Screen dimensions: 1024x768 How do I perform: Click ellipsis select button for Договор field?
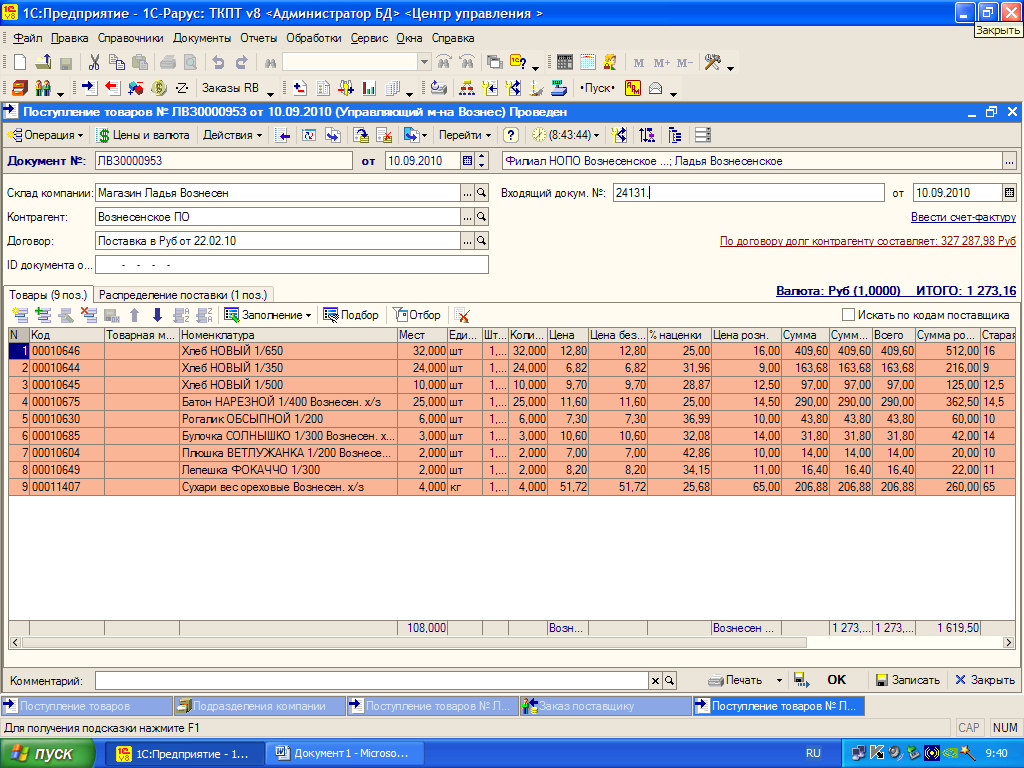pos(467,241)
